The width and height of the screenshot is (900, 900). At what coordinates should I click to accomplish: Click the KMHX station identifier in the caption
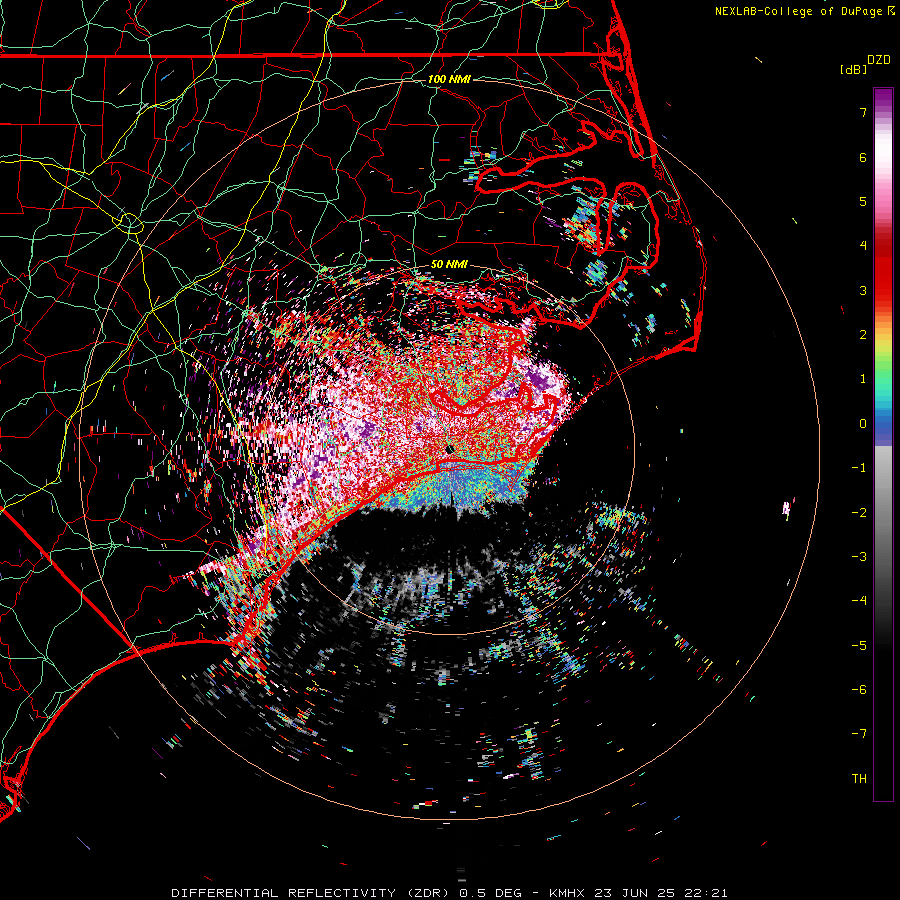[567, 893]
